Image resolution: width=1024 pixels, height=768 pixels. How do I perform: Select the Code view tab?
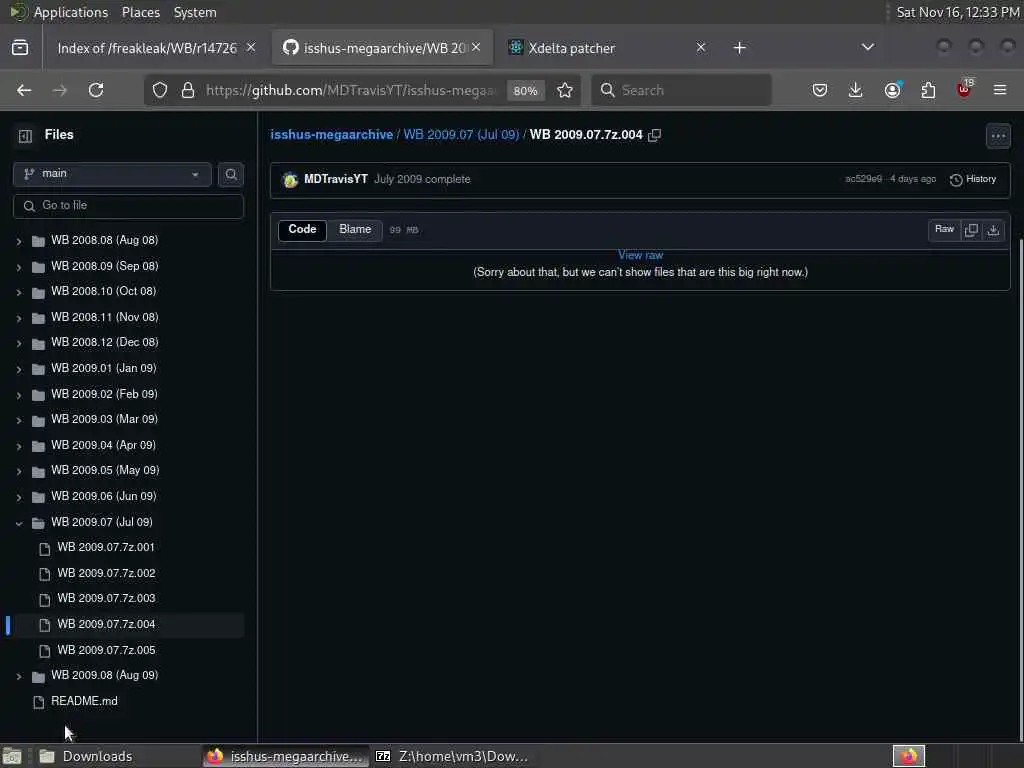point(302,230)
